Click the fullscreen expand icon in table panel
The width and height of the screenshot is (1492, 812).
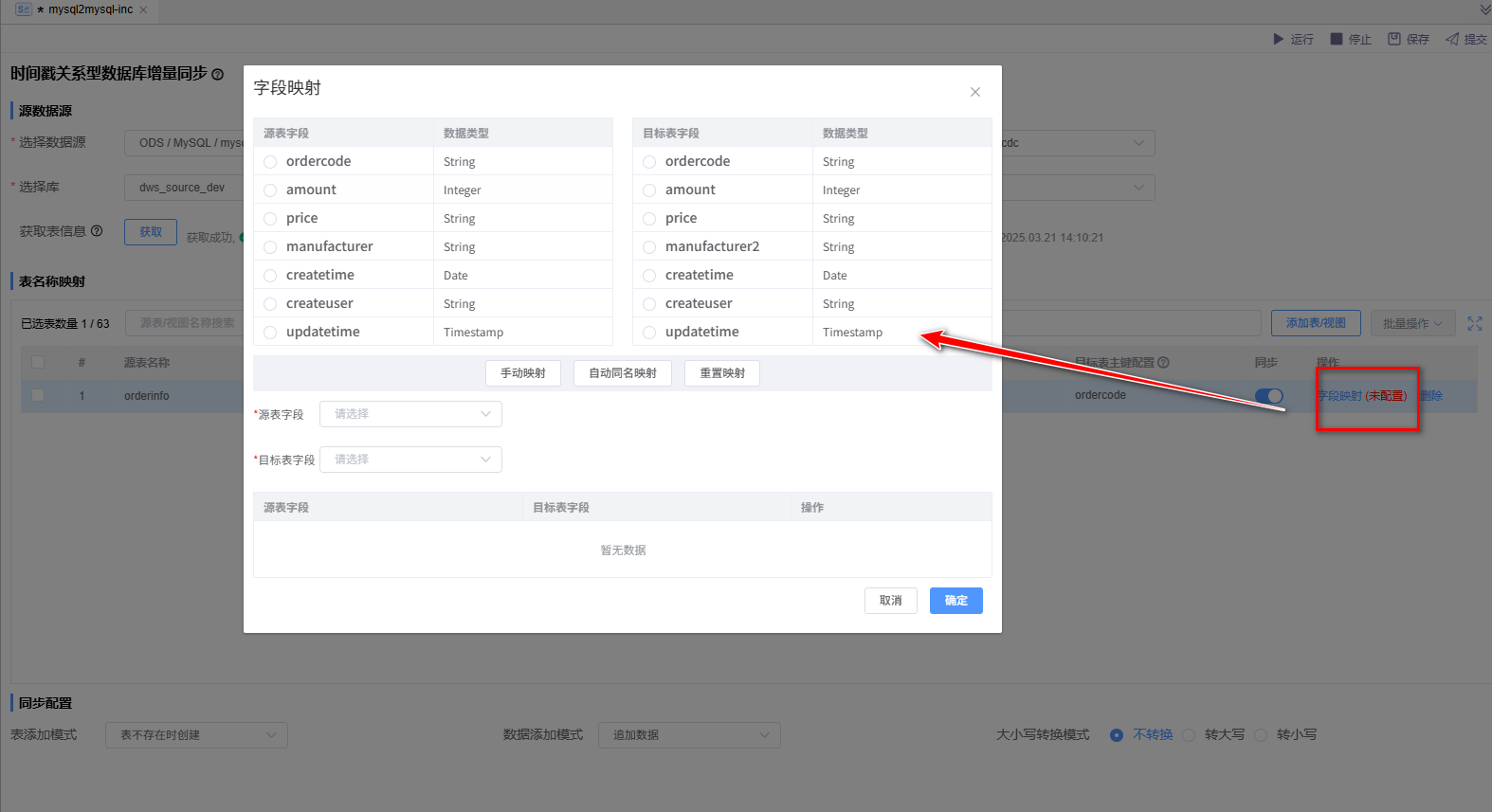1474,324
